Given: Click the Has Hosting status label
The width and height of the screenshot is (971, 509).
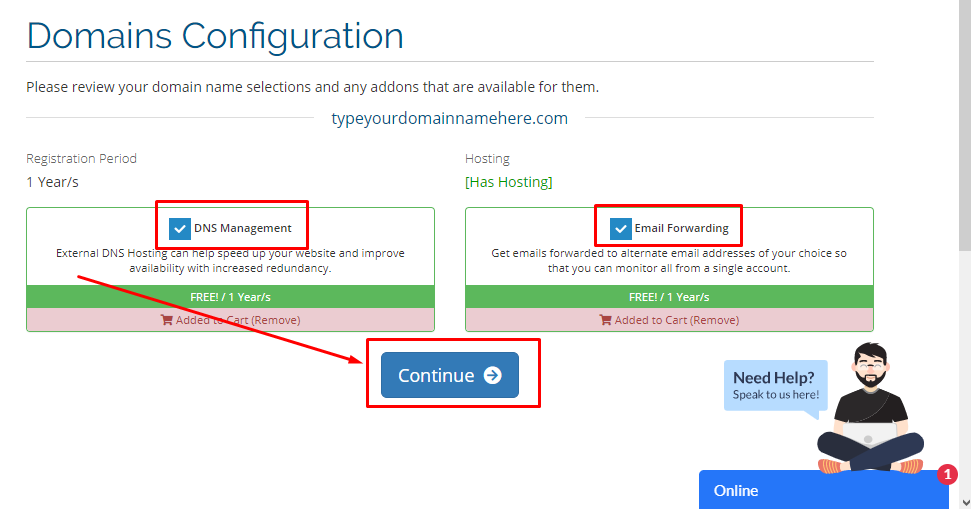Looking at the screenshot, I should tap(508, 182).
